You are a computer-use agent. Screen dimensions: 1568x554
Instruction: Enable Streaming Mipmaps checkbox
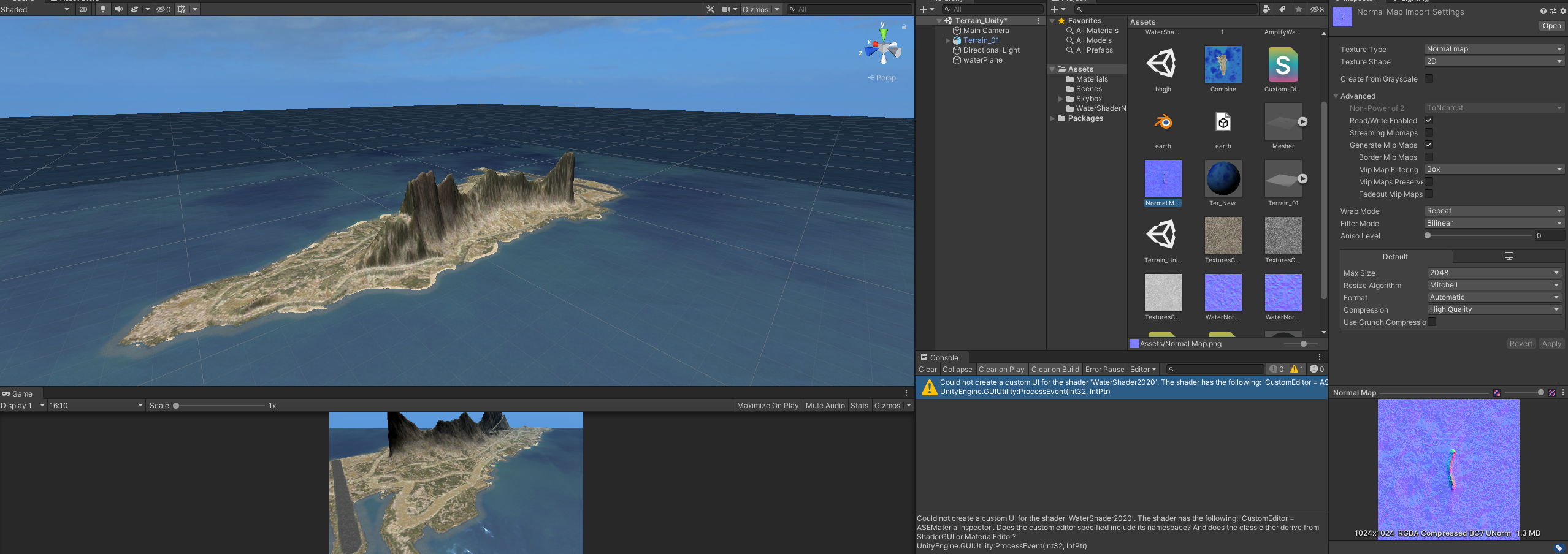tap(1429, 132)
